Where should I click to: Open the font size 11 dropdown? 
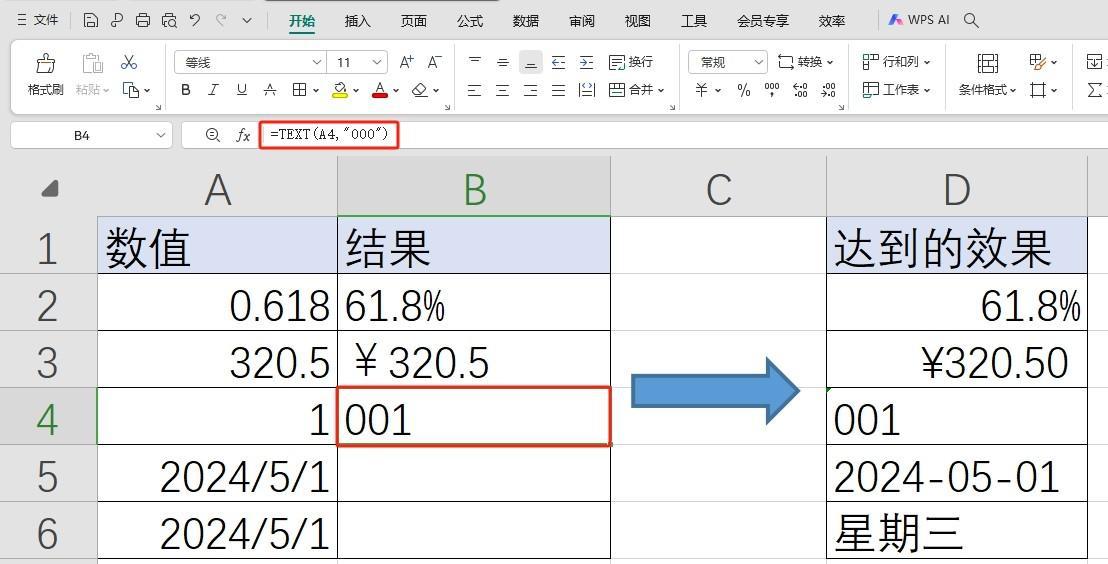[x=378, y=63]
